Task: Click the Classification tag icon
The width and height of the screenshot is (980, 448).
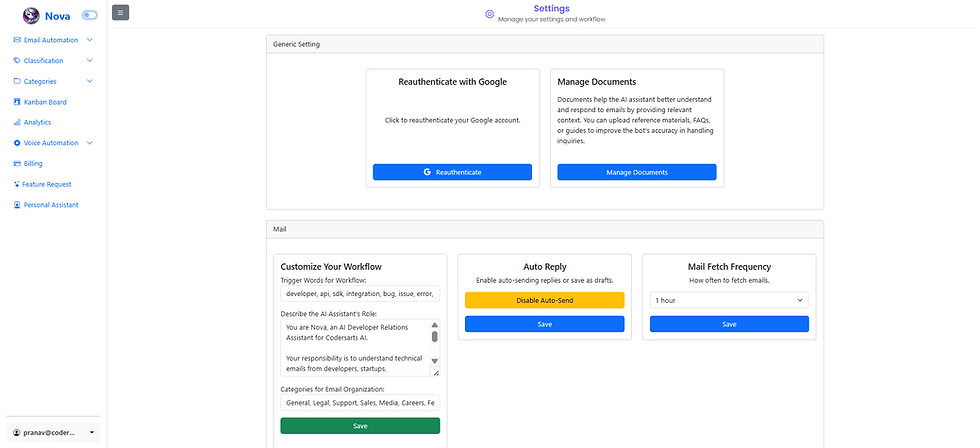Action: tap(17, 61)
